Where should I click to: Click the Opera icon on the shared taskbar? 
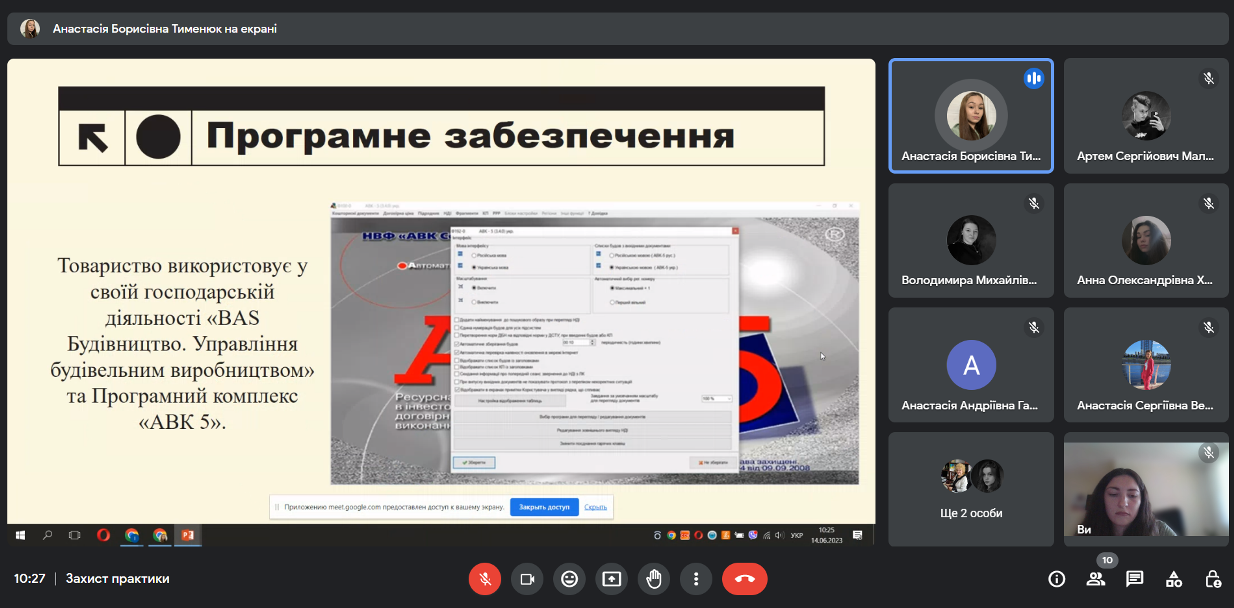pyautogui.click(x=103, y=536)
